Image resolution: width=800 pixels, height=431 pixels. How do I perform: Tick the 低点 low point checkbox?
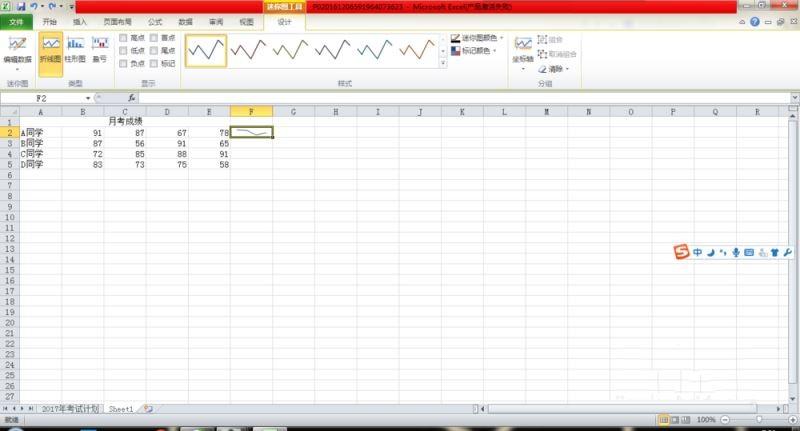(x=123, y=50)
